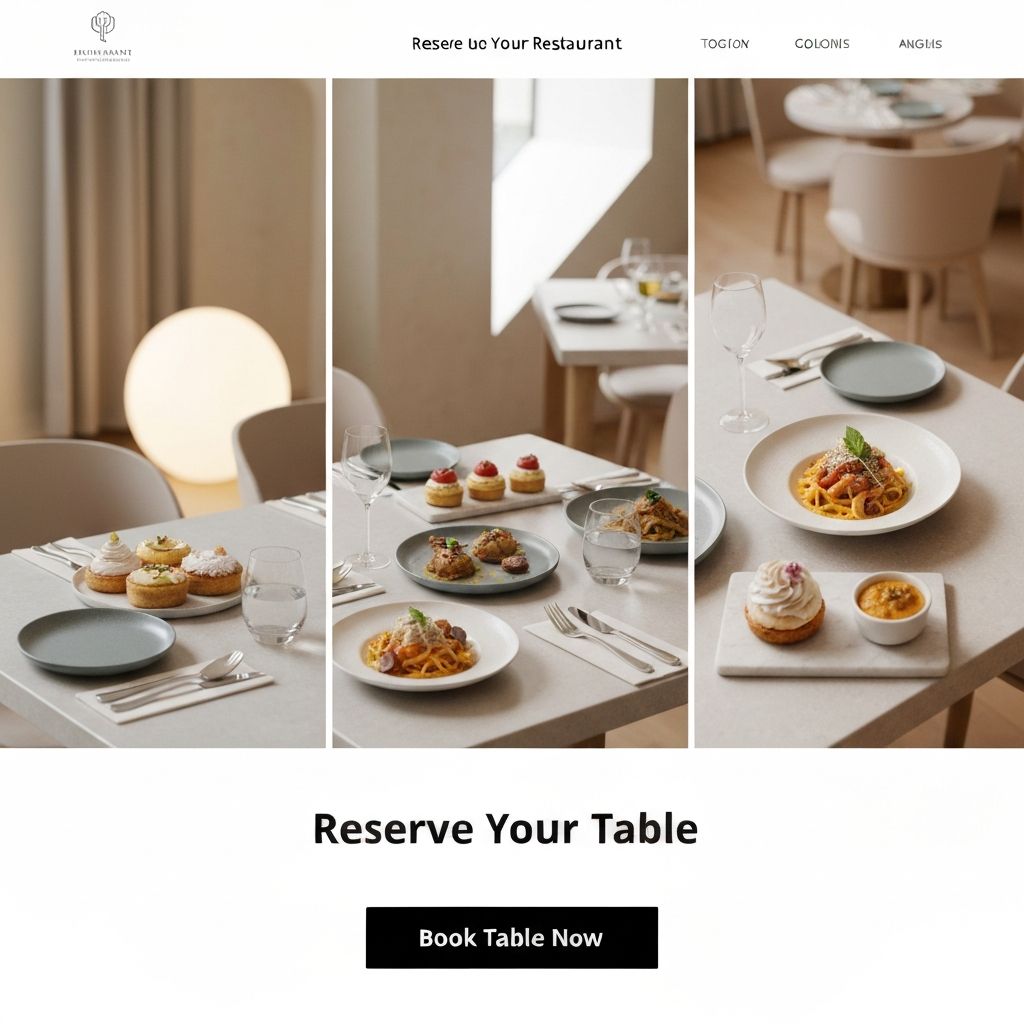Click the cream-topped dessert in the right photo
Image resolution: width=1024 pixels, height=1024 pixels.
(784, 601)
